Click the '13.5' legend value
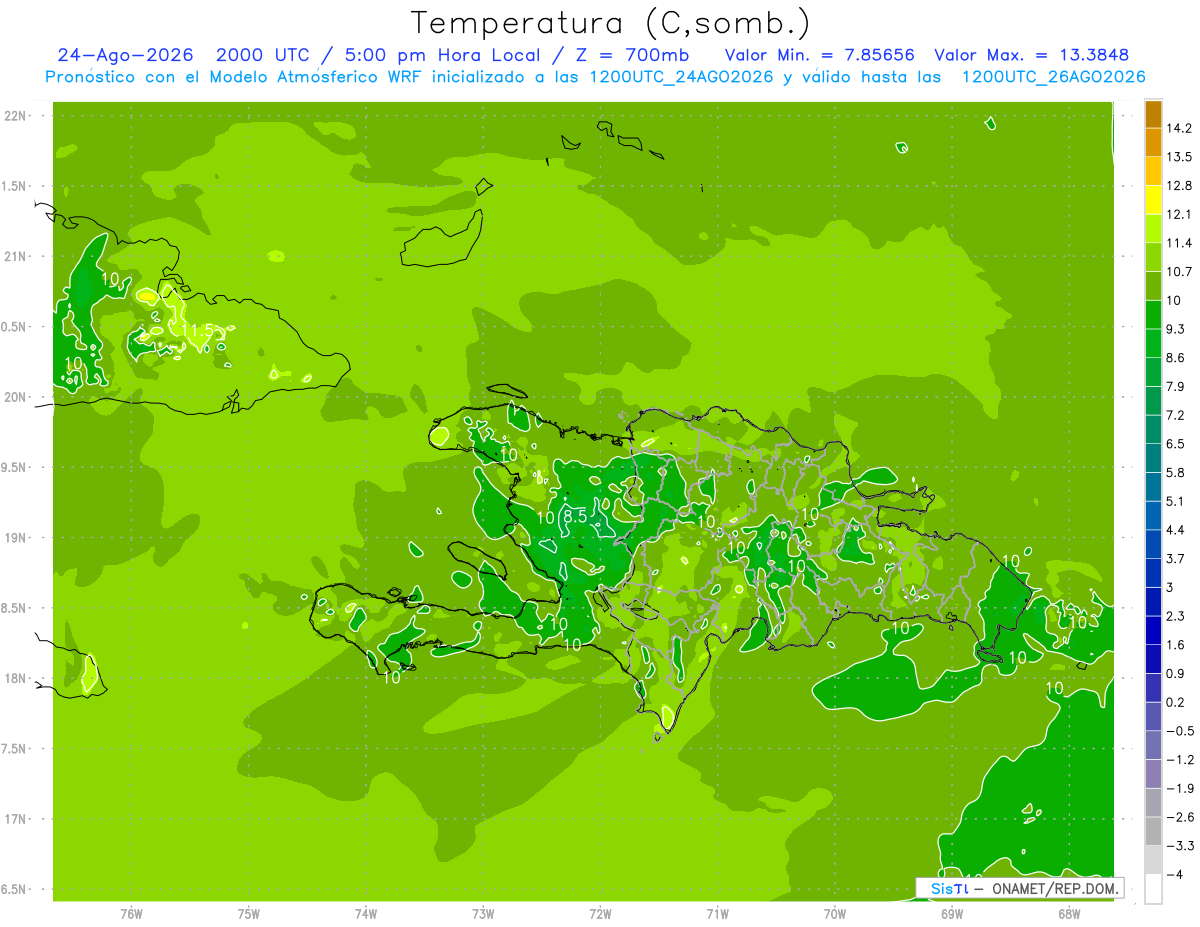The height and width of the screenshot is (927, 1200). (1179, 157)
